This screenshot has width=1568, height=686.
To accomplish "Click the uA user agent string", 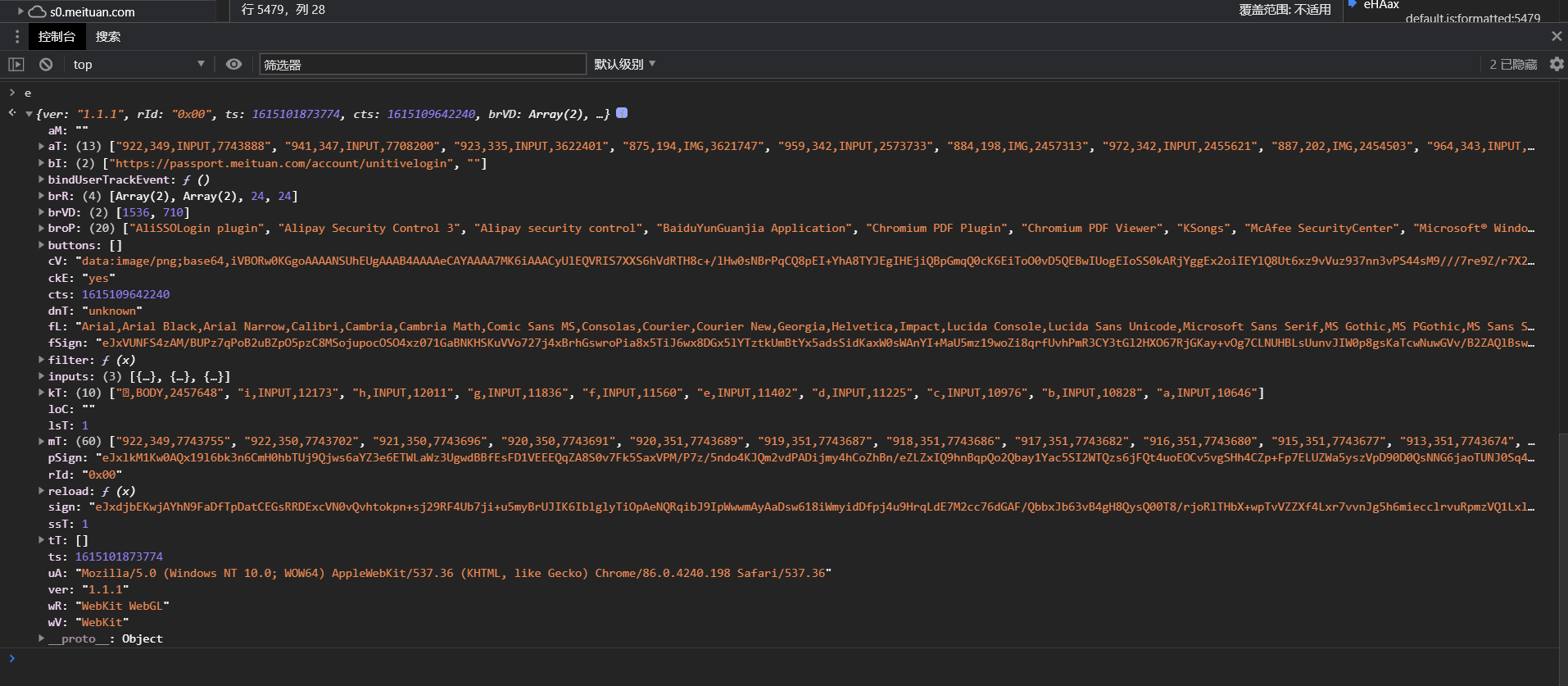I will coord(453,573).
